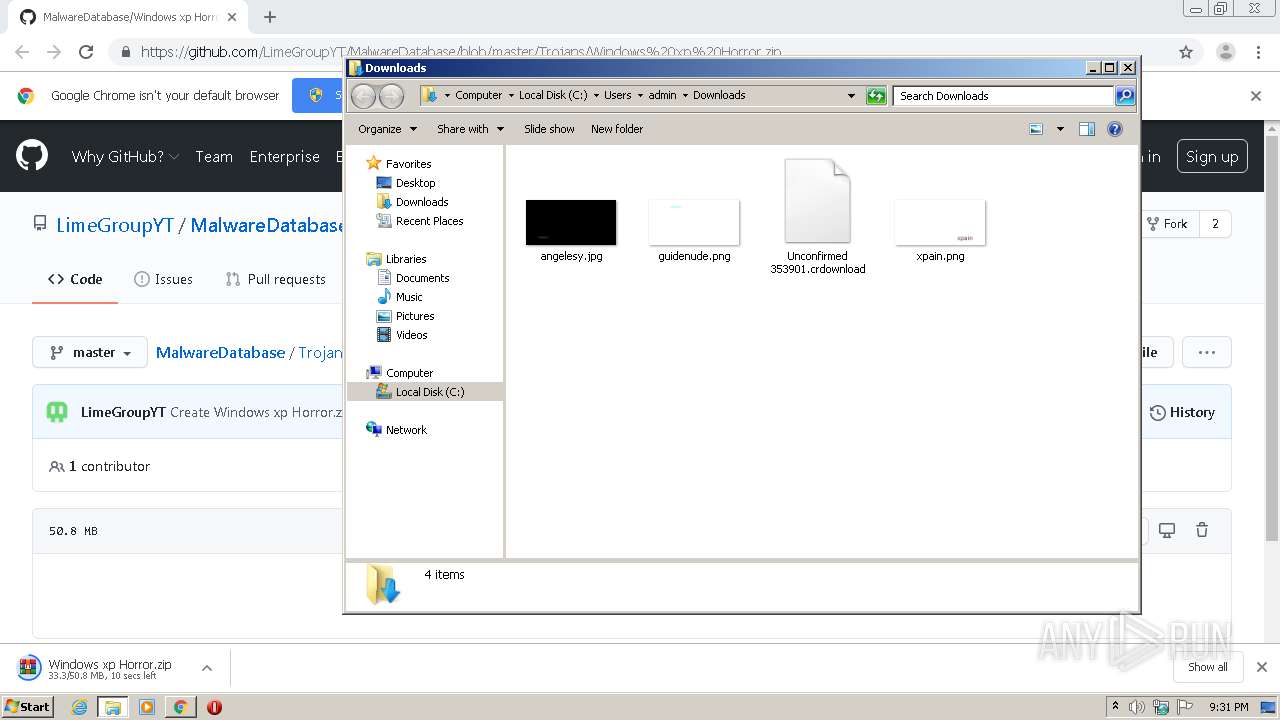Refresh the Downloads folder view

click(x=876, y=96)
